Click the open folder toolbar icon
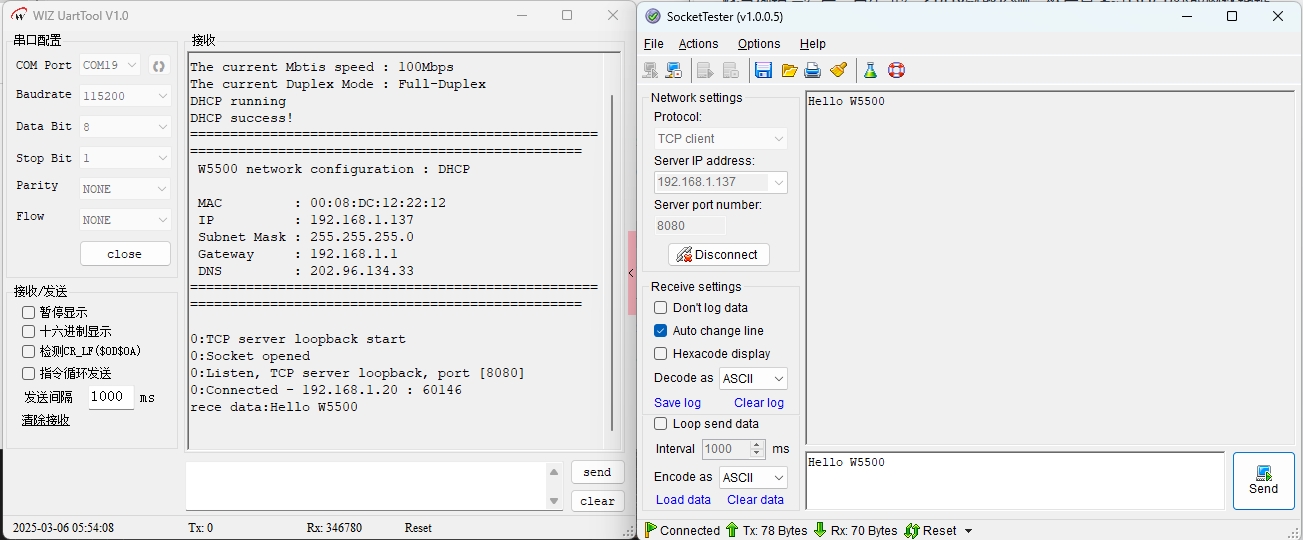 [789, 70]
